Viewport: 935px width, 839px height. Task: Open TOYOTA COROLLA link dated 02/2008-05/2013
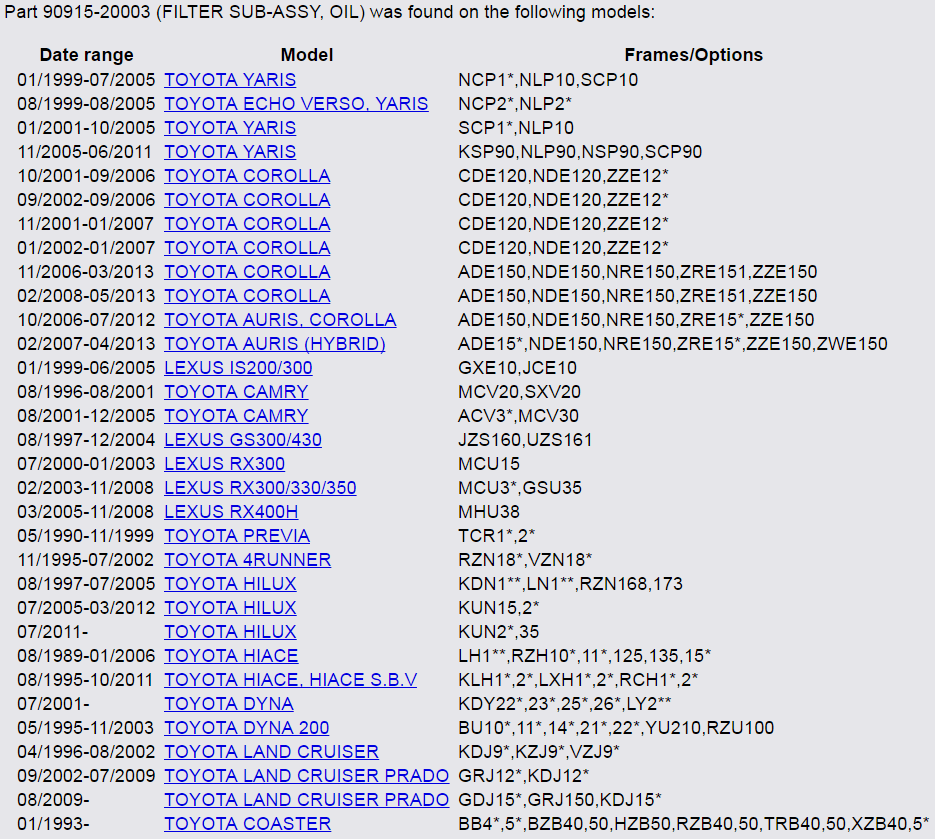[x=247, y=296]
